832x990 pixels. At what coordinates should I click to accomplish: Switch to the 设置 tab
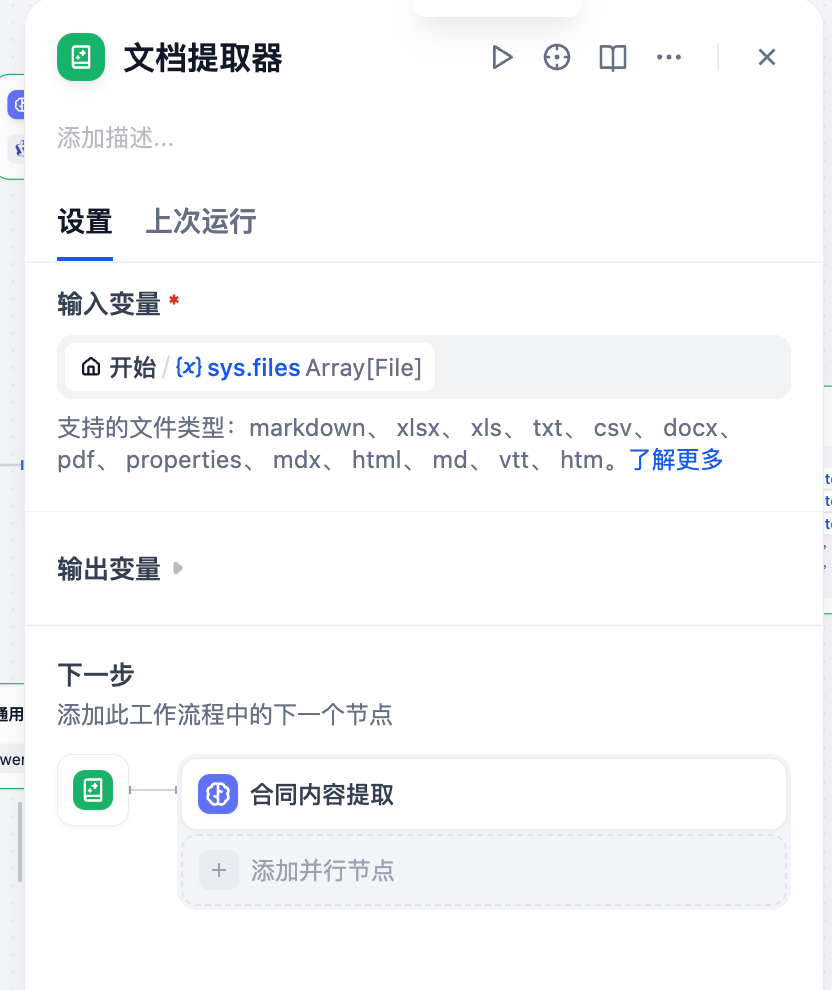pyautogui.click(x=85, y=221)
